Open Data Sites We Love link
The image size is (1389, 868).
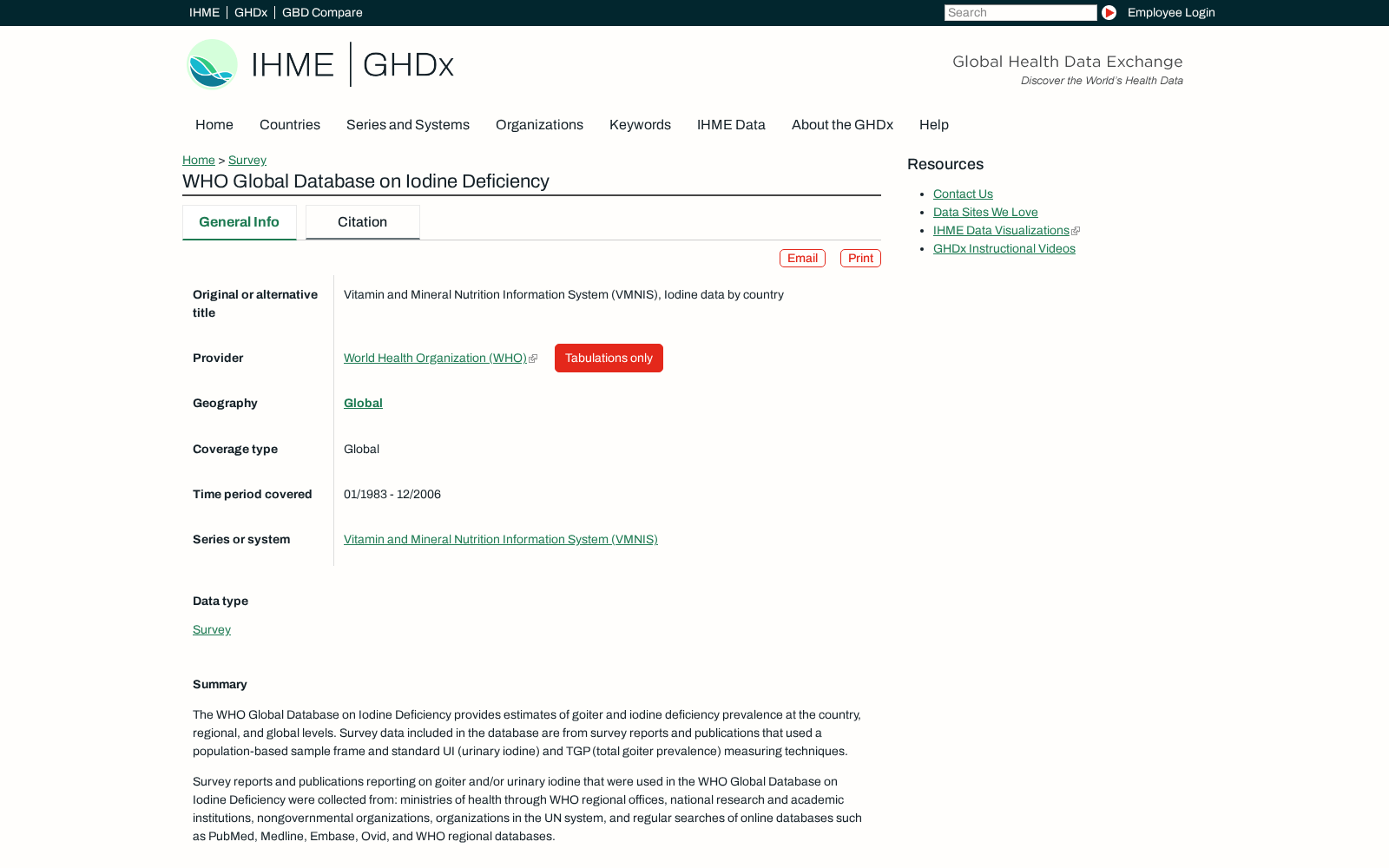[x=985, y=213]
